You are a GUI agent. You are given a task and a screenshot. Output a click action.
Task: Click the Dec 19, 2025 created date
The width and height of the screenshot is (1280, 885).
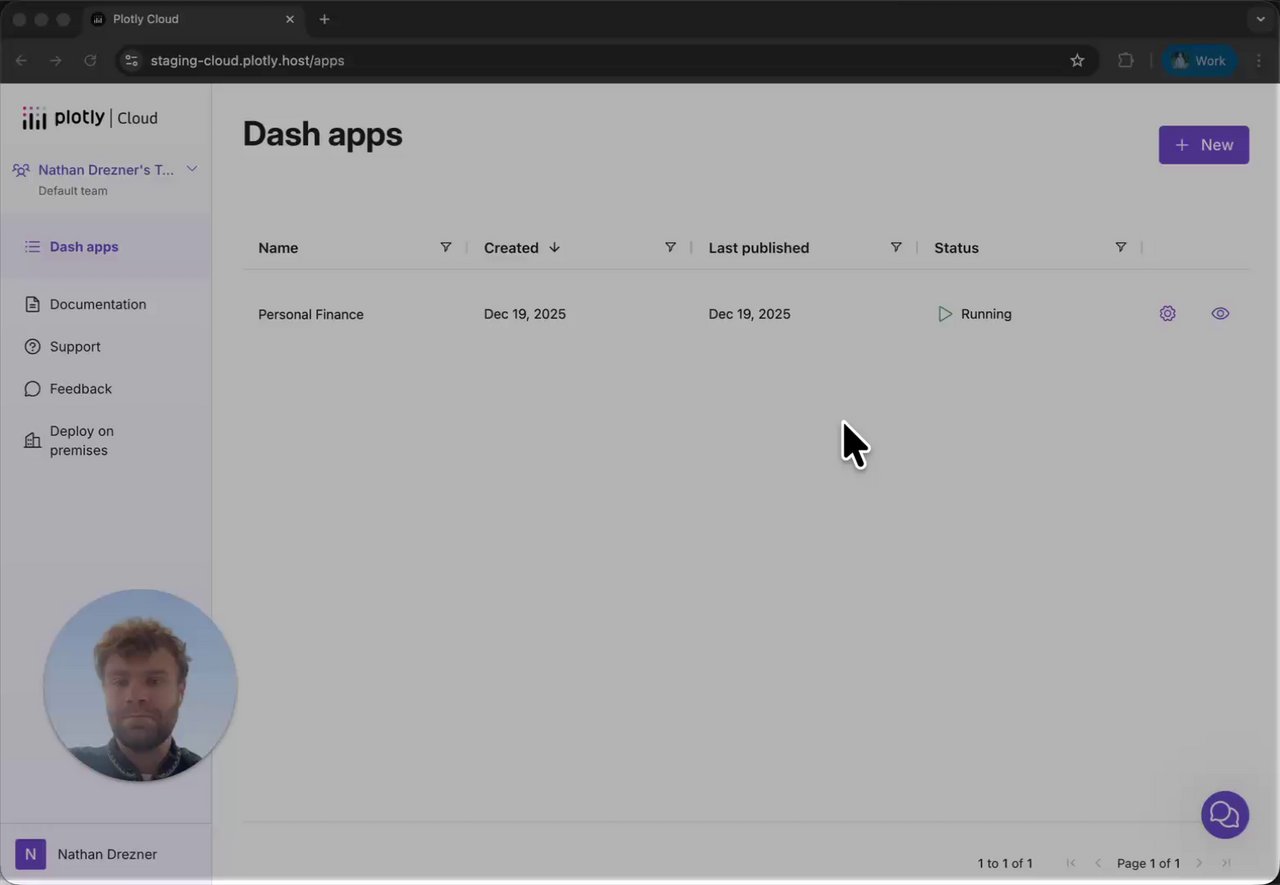525,314
